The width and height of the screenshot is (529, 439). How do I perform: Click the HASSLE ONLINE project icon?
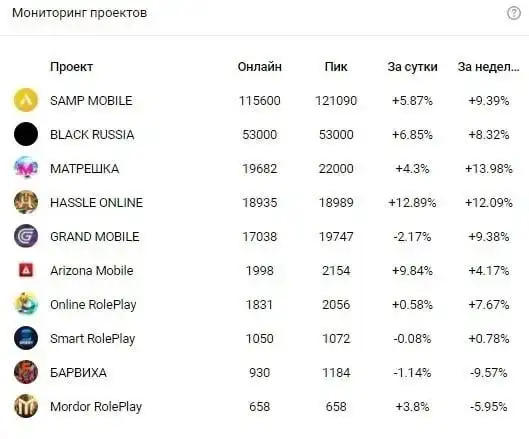click(x=26, y=202)
